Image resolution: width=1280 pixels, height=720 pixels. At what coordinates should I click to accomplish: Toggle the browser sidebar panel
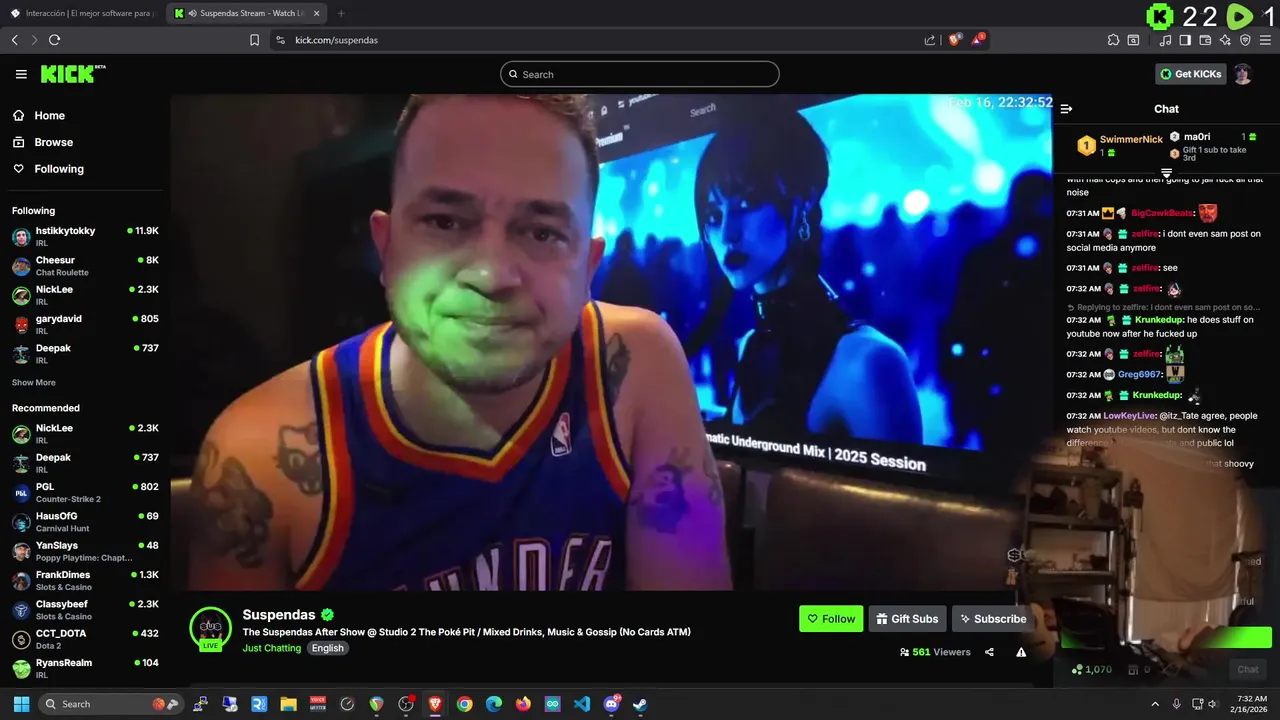[x=1185, y=40]
